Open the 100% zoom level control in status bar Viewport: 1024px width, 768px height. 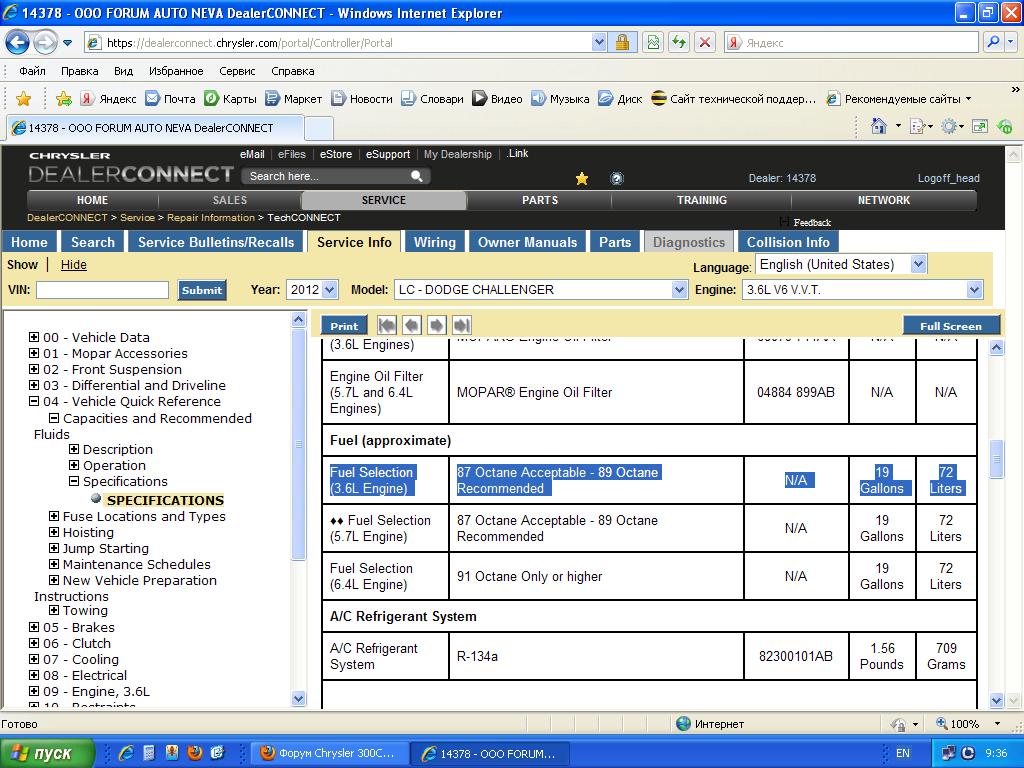coord(968,724)
